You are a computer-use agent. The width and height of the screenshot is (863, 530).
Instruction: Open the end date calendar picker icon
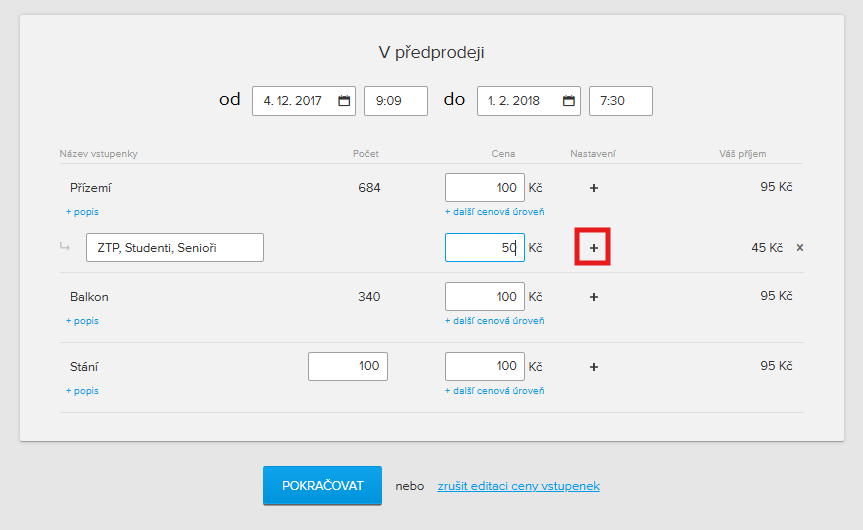point(569,101)
